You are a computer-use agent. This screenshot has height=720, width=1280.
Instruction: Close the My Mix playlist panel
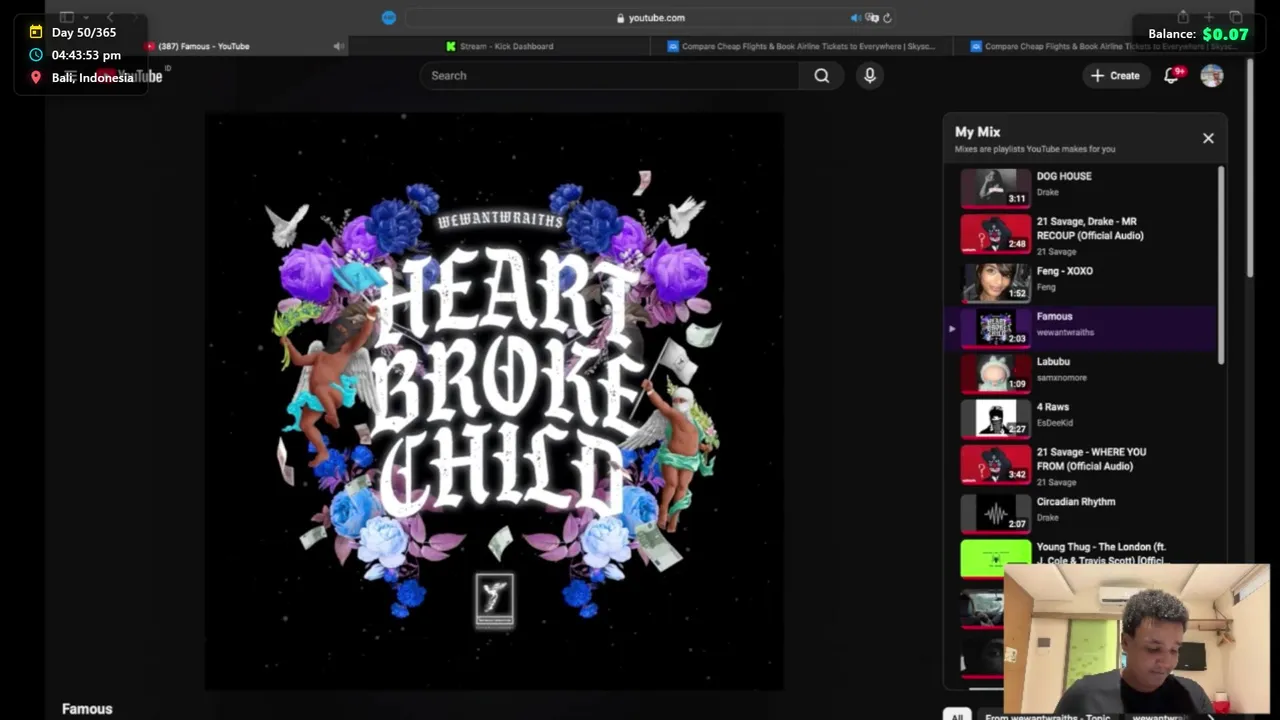coord(1208,138)
